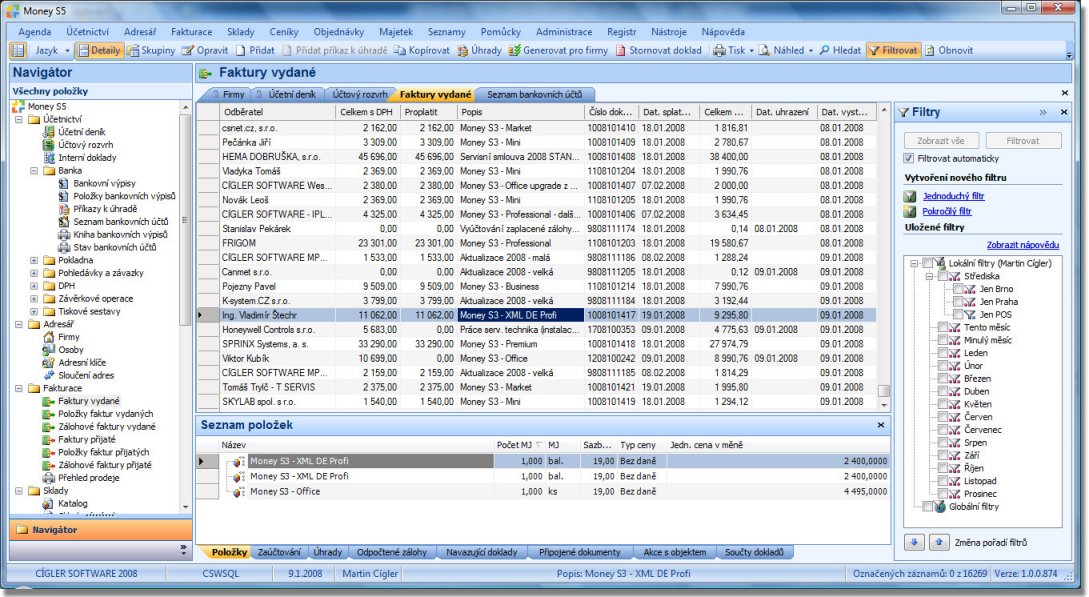Open the Sklady menu

point(240,31)
